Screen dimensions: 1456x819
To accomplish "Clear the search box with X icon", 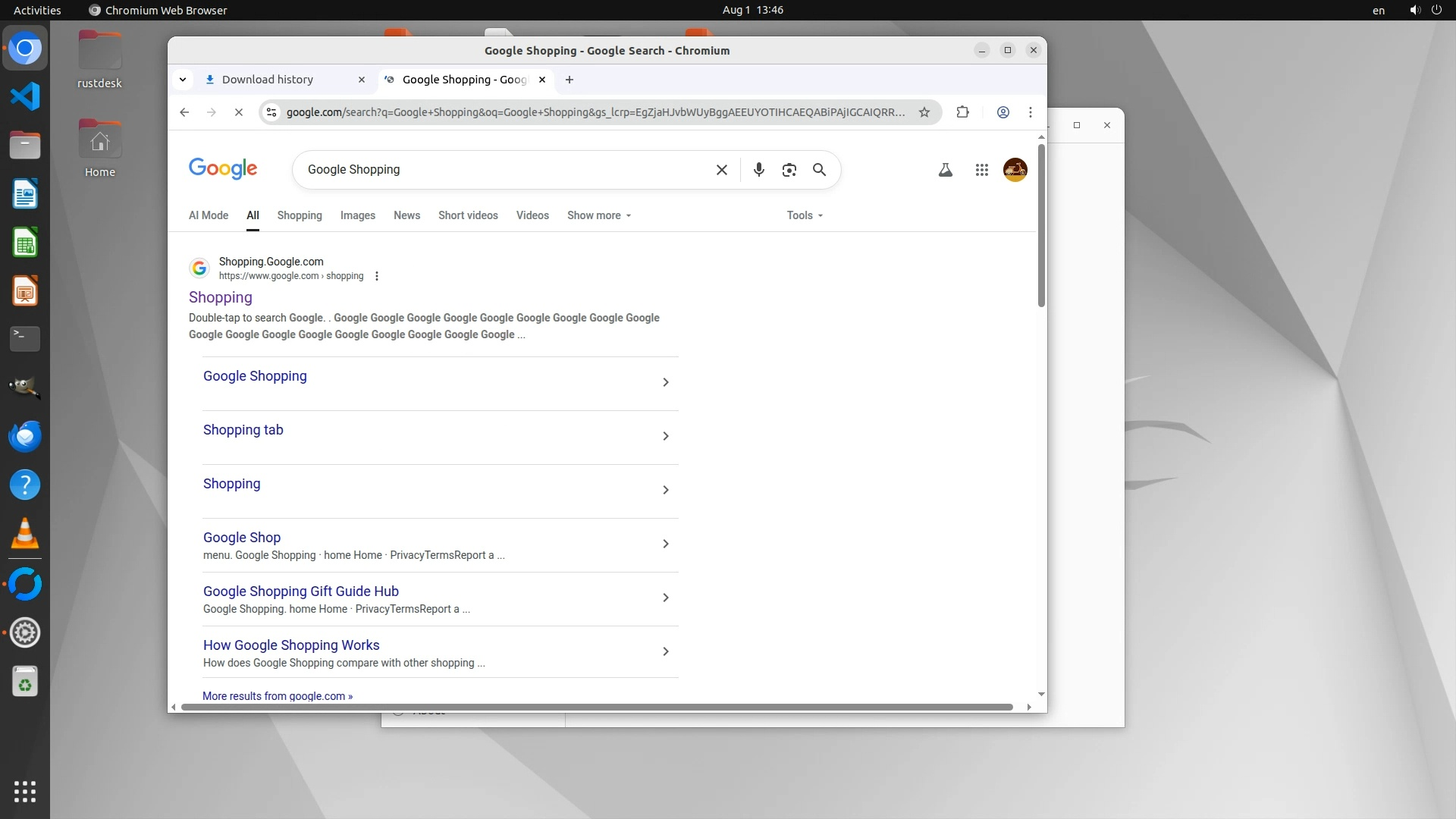I will 721,170.
